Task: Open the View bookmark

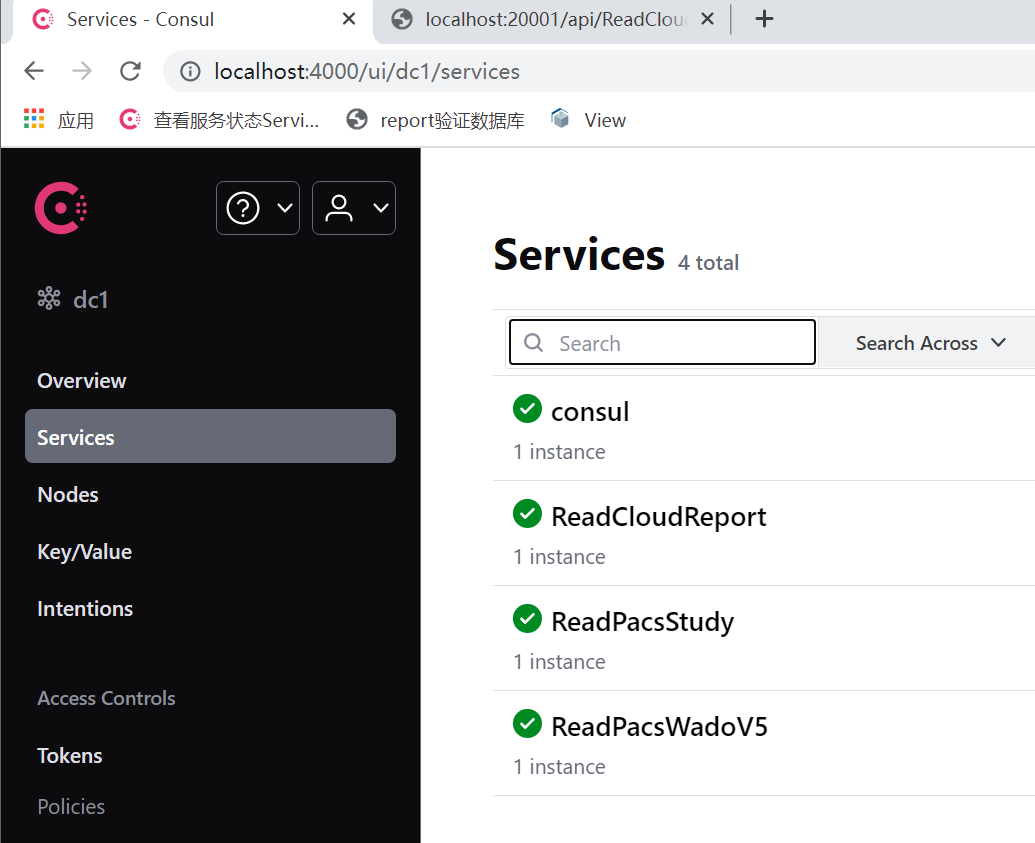Action: pos(589,119)
